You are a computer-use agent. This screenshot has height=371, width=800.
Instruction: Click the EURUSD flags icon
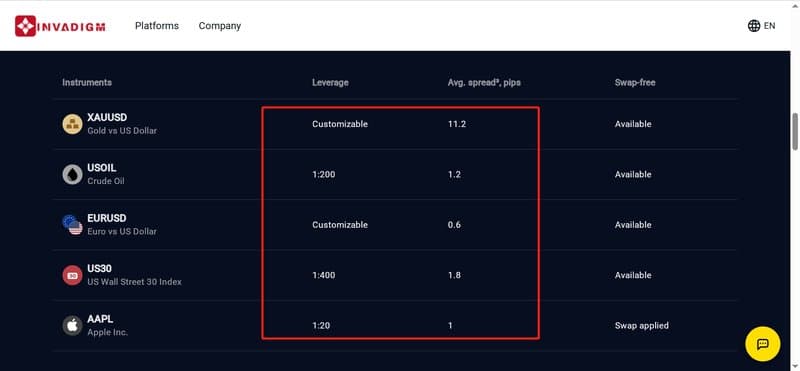click(x=72, y=225)
